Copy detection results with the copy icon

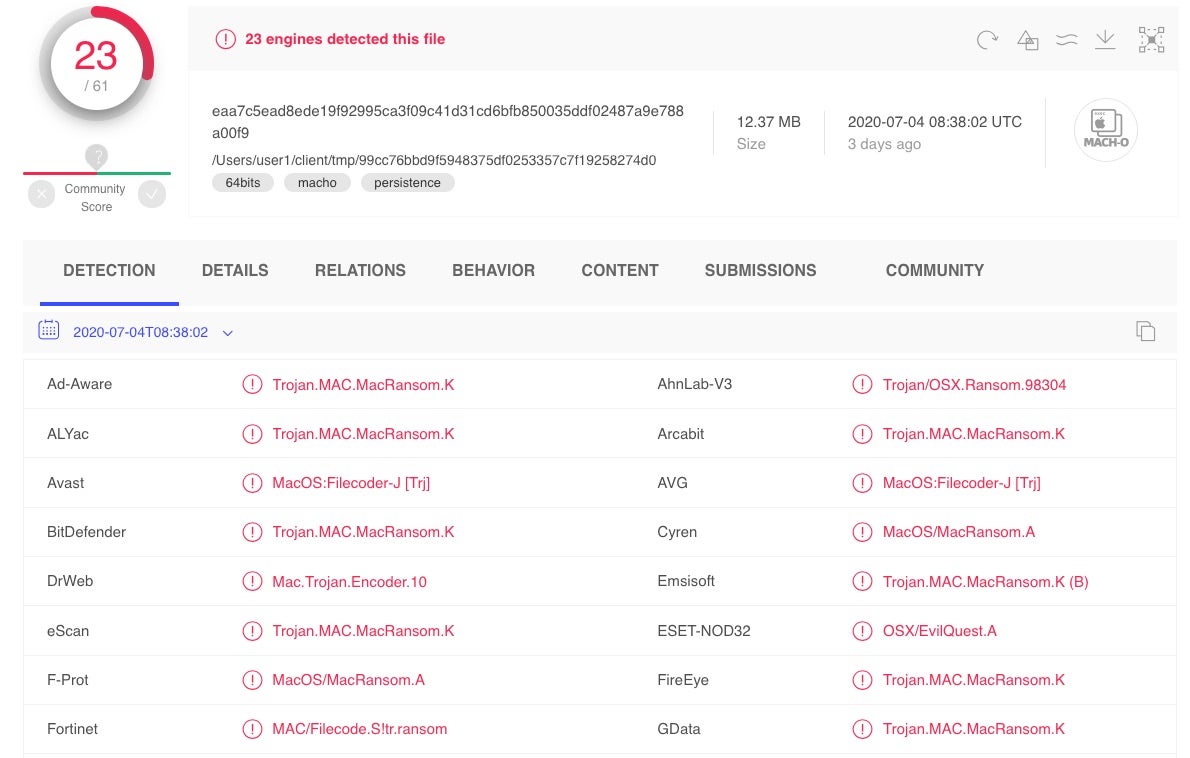tap(1145, 331)
